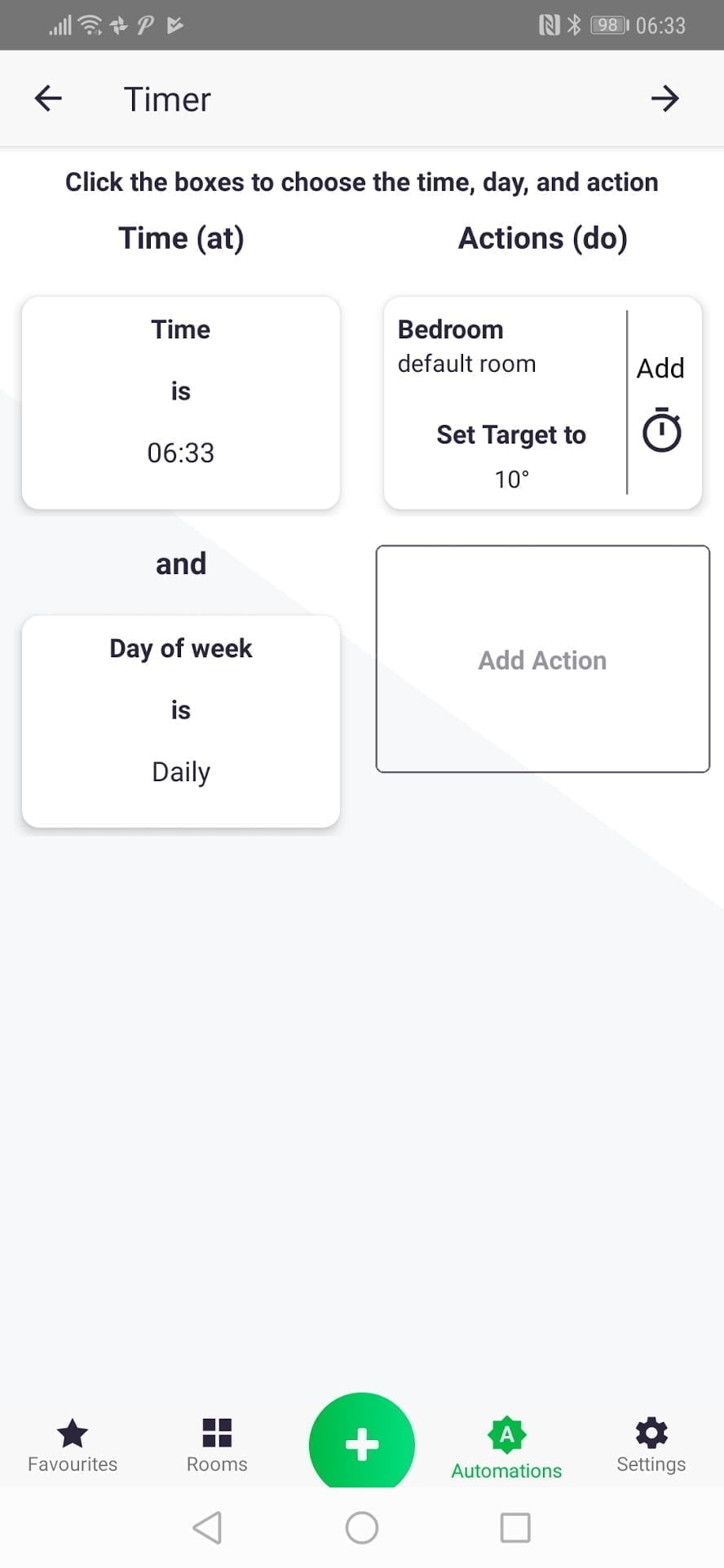Open Favourites star tab
The image size is (724, 1568).
pos(73,1445)
